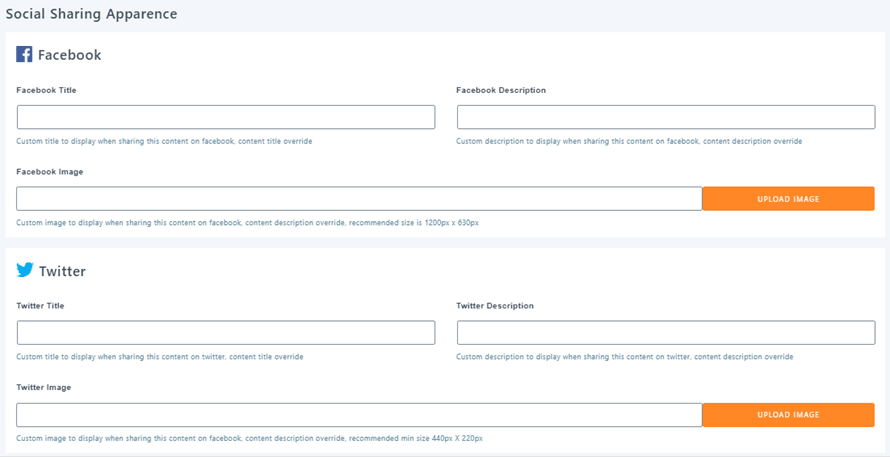Select the Twitter Image path field
This screenshot has height=457, width=890.
(359, 415)
